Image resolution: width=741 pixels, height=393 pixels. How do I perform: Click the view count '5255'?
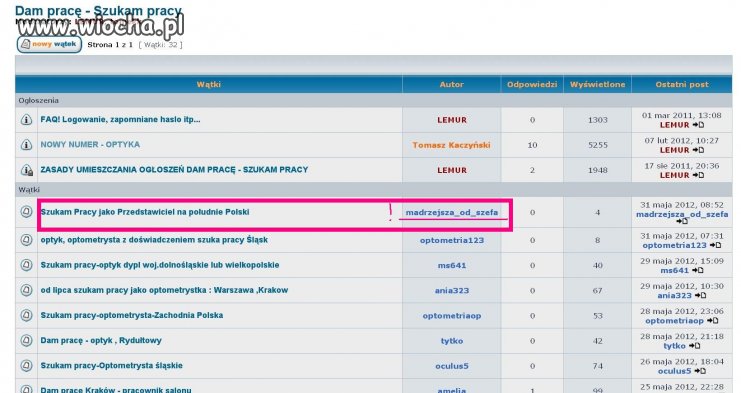[597, 145]
